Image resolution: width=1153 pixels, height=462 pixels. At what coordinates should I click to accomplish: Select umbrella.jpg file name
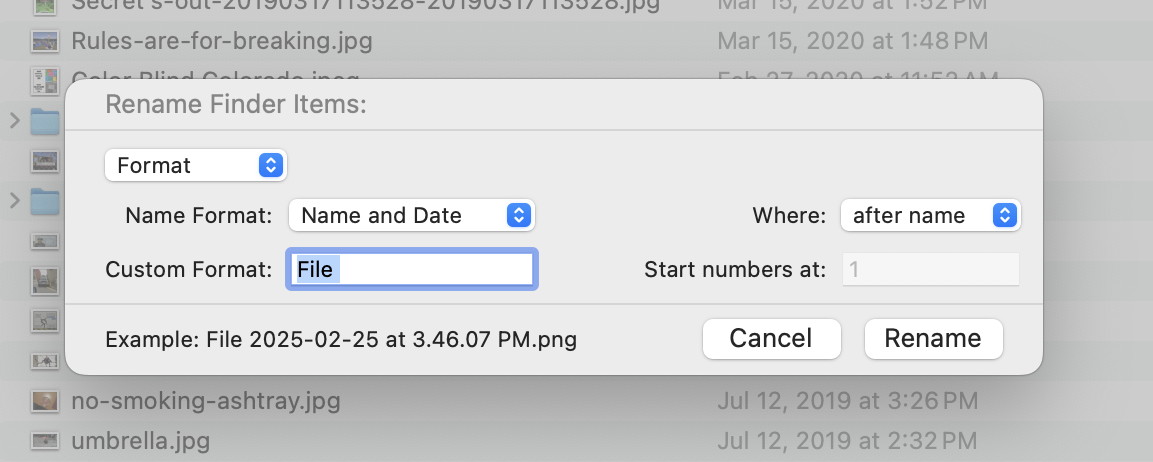pos(140,441)
